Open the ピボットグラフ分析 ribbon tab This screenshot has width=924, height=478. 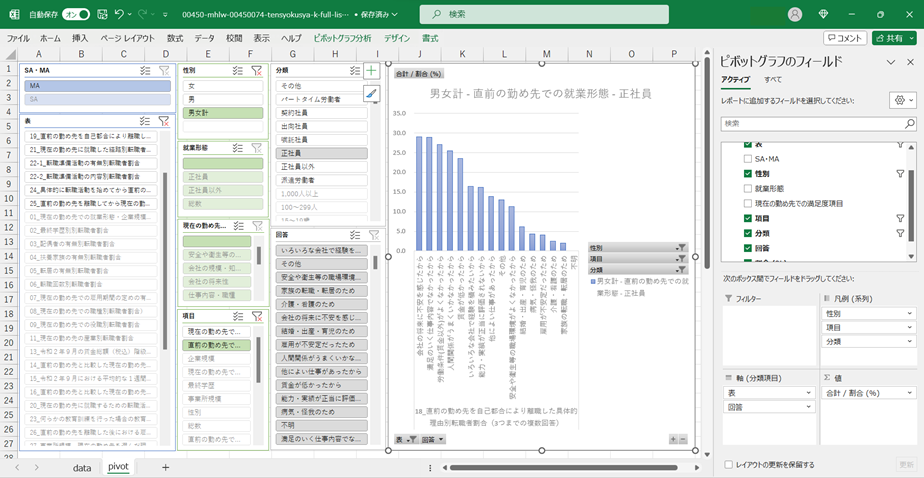coord(342,38)
